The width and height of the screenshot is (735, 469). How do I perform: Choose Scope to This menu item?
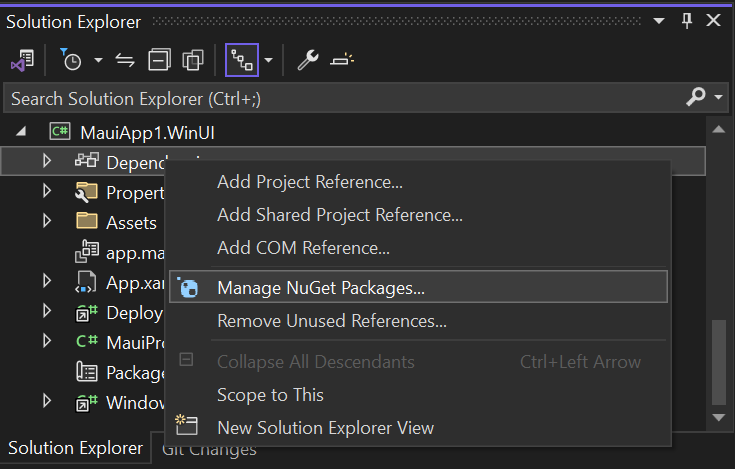click(418, 395)
